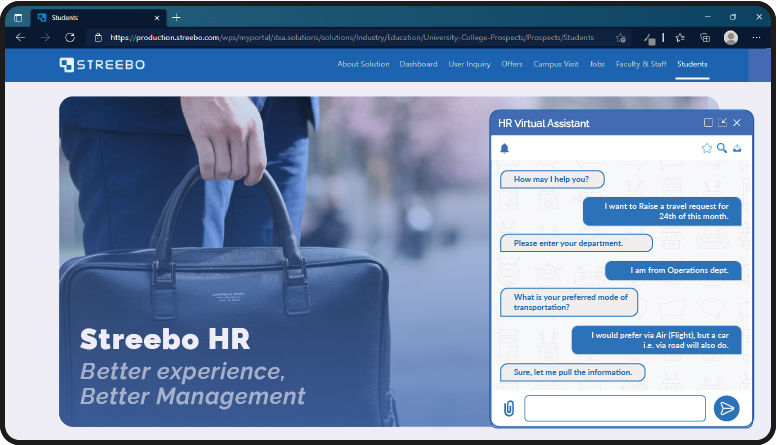Image resolution: width=777 pixels, height=445 pixels.
Task: Go to Dashboard page
Action: pos(418,64)
